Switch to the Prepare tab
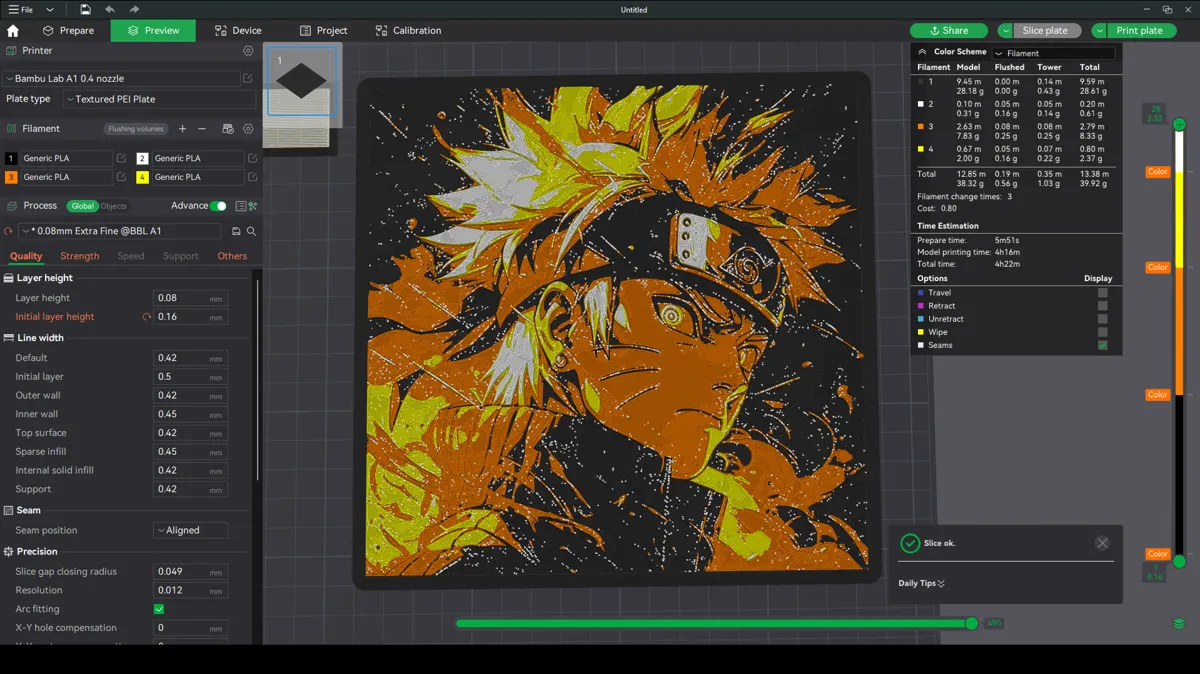This screenshot has width=1200, height=674. (x=68, y=31)
